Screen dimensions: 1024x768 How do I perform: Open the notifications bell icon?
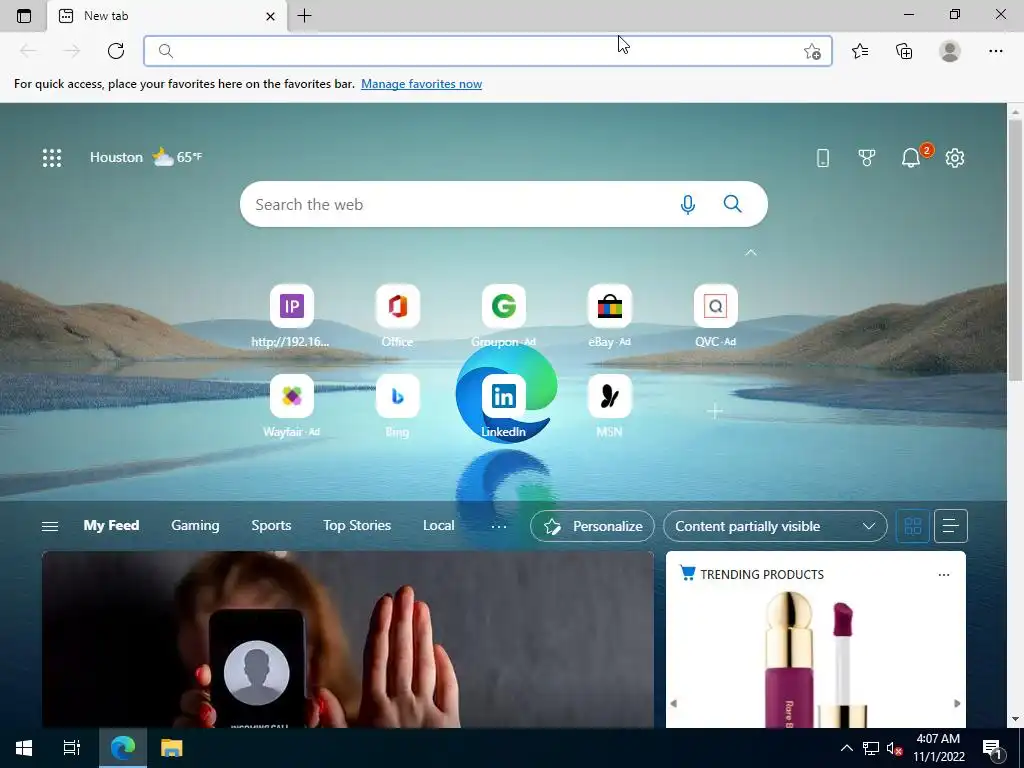pos(911,157)
